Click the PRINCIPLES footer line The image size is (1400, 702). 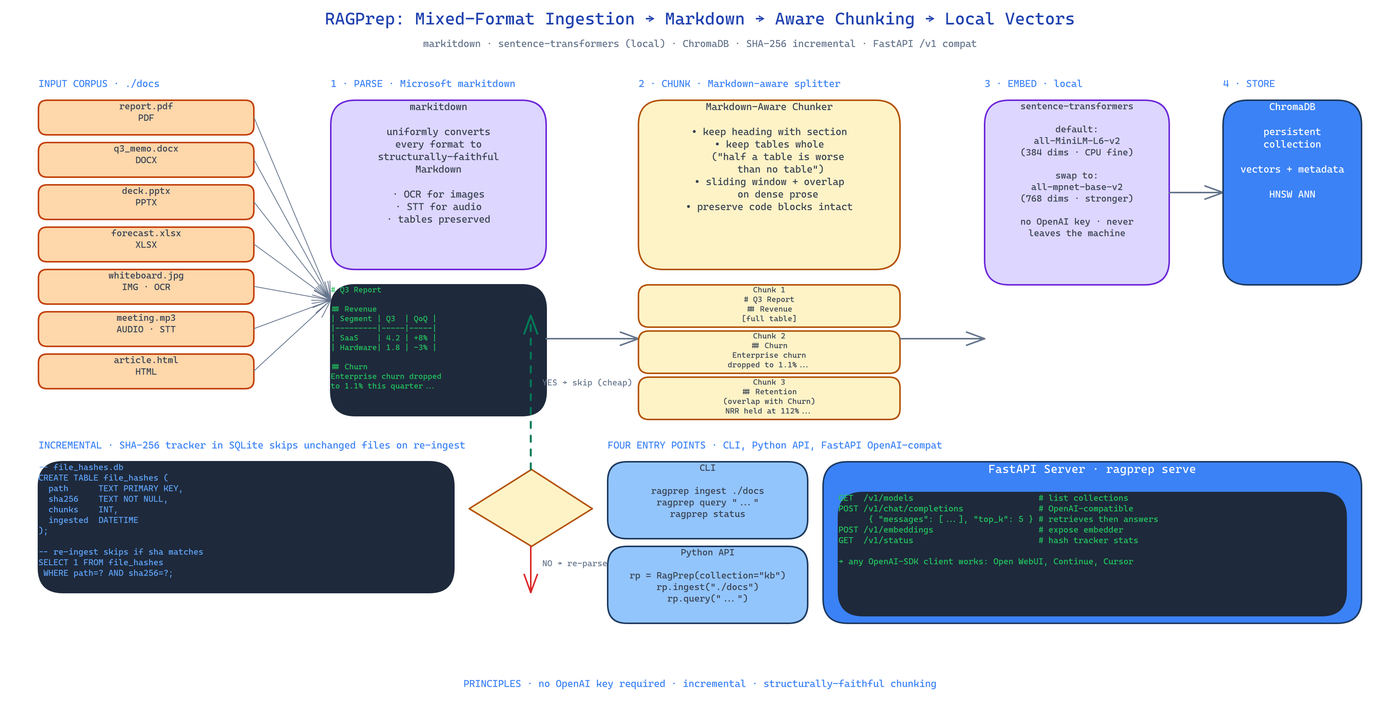(x=699, y=684)
